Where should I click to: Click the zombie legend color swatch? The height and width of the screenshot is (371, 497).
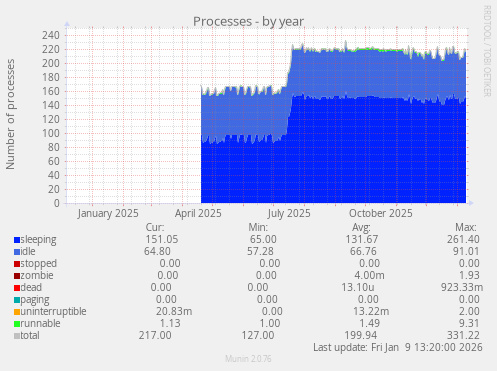[17, 276]
